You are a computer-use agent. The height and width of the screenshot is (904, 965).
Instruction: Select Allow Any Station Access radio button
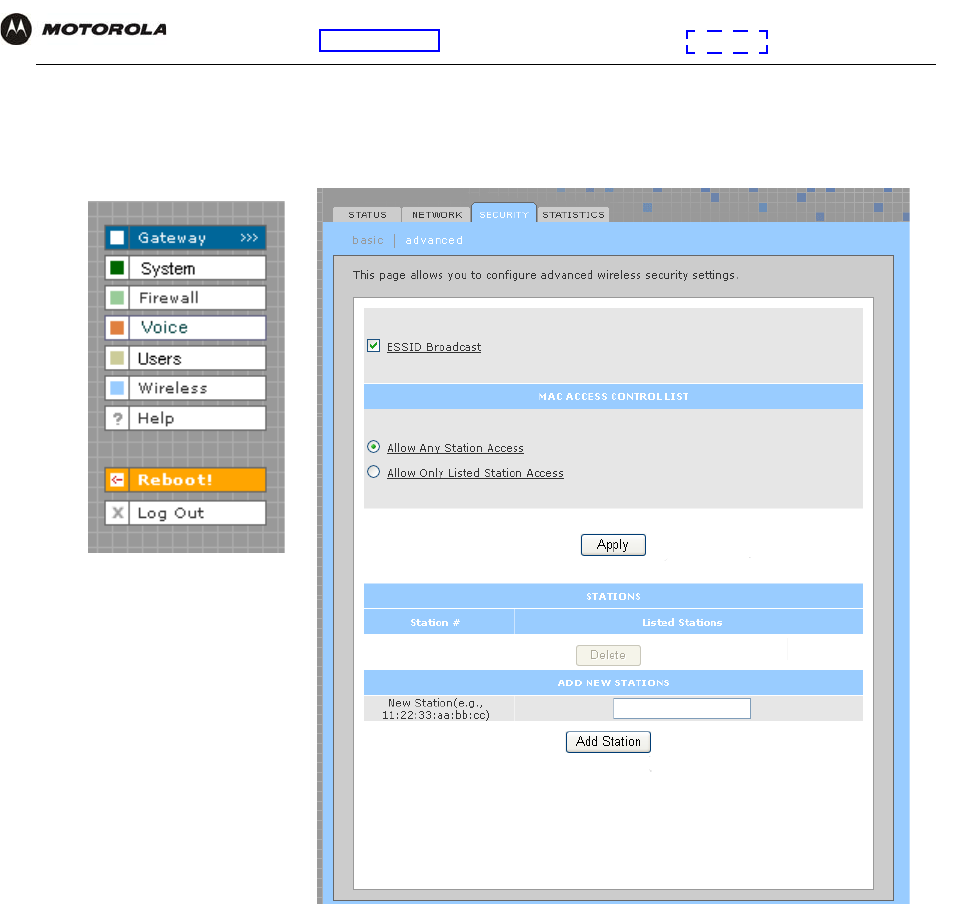tap(374, 447)
